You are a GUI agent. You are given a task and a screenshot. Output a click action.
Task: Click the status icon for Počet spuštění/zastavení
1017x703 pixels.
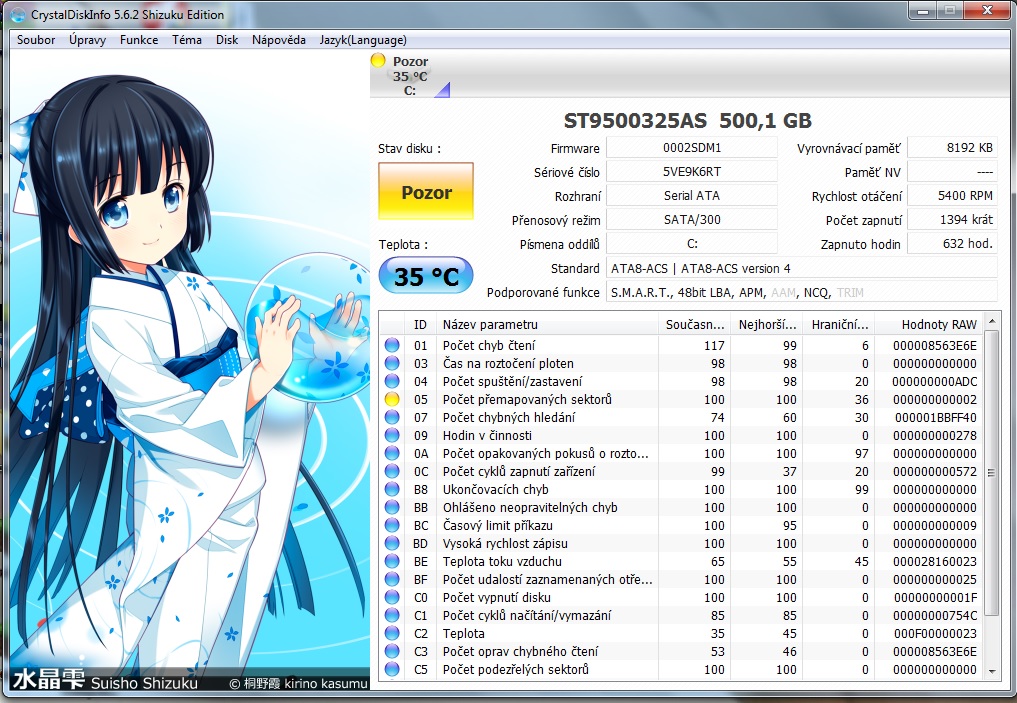pos(392,381)
